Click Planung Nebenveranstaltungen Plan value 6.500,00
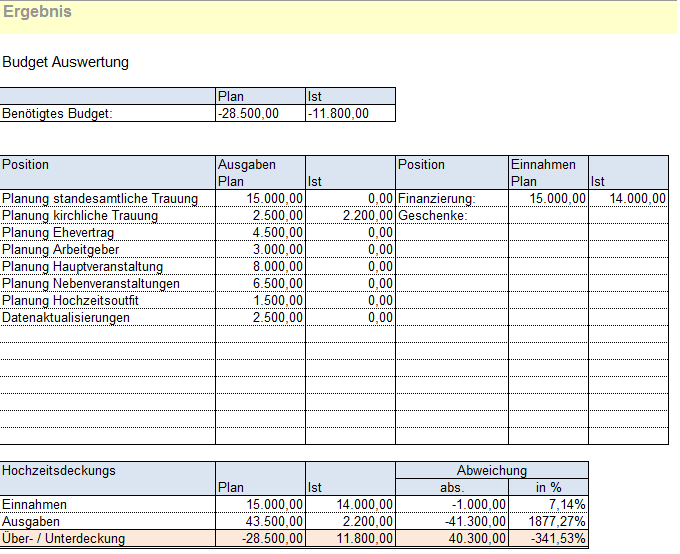 tap(260, 284)
